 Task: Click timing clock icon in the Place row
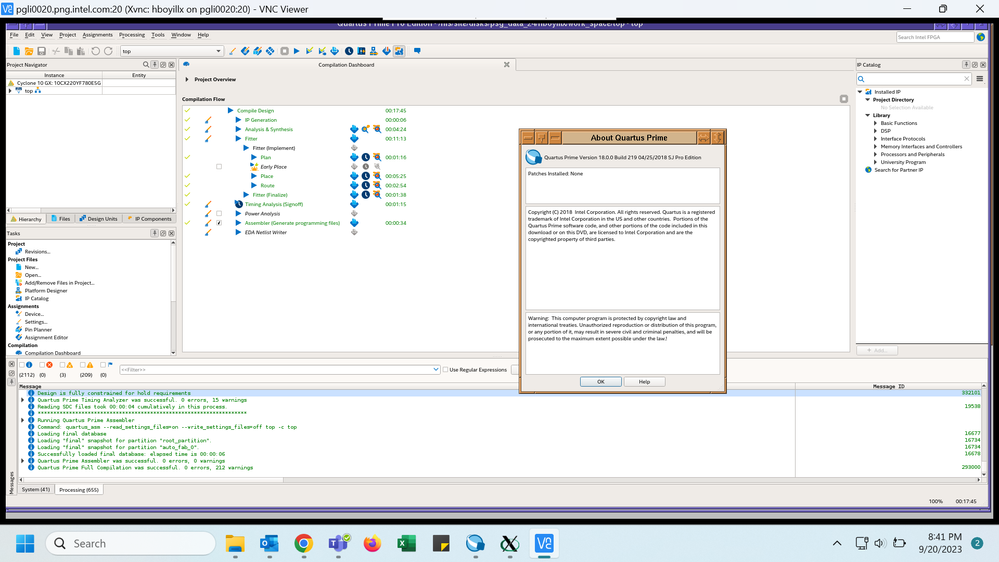366,176
